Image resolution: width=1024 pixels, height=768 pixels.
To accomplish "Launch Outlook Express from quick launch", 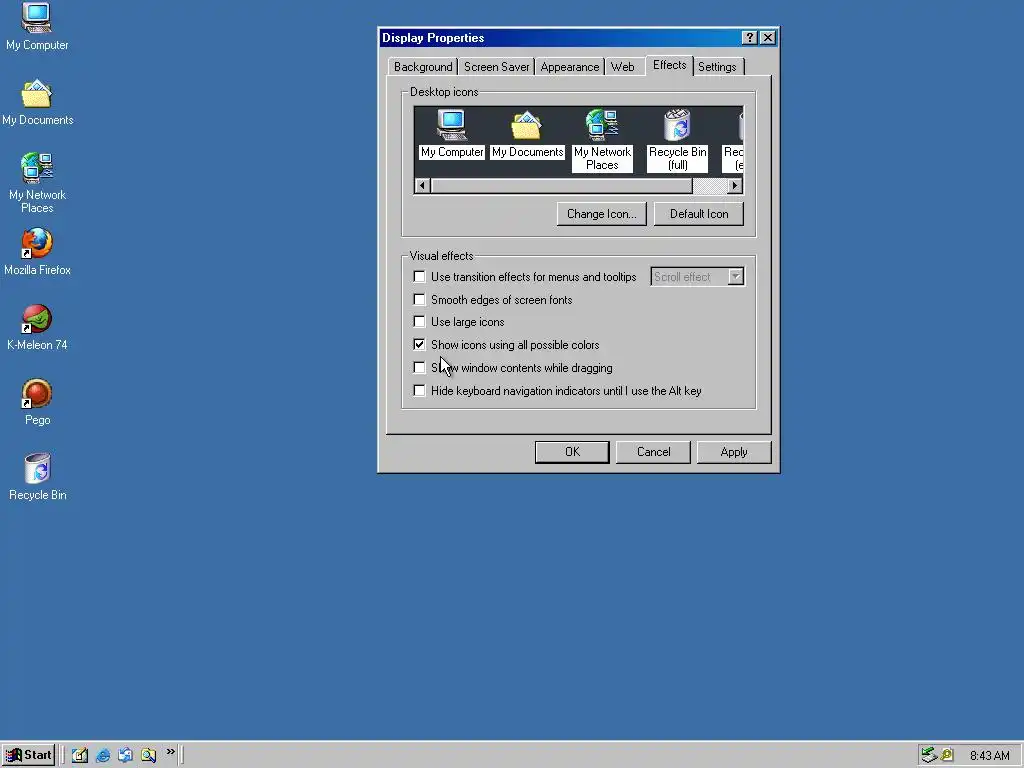I will [x=125, y=756].
